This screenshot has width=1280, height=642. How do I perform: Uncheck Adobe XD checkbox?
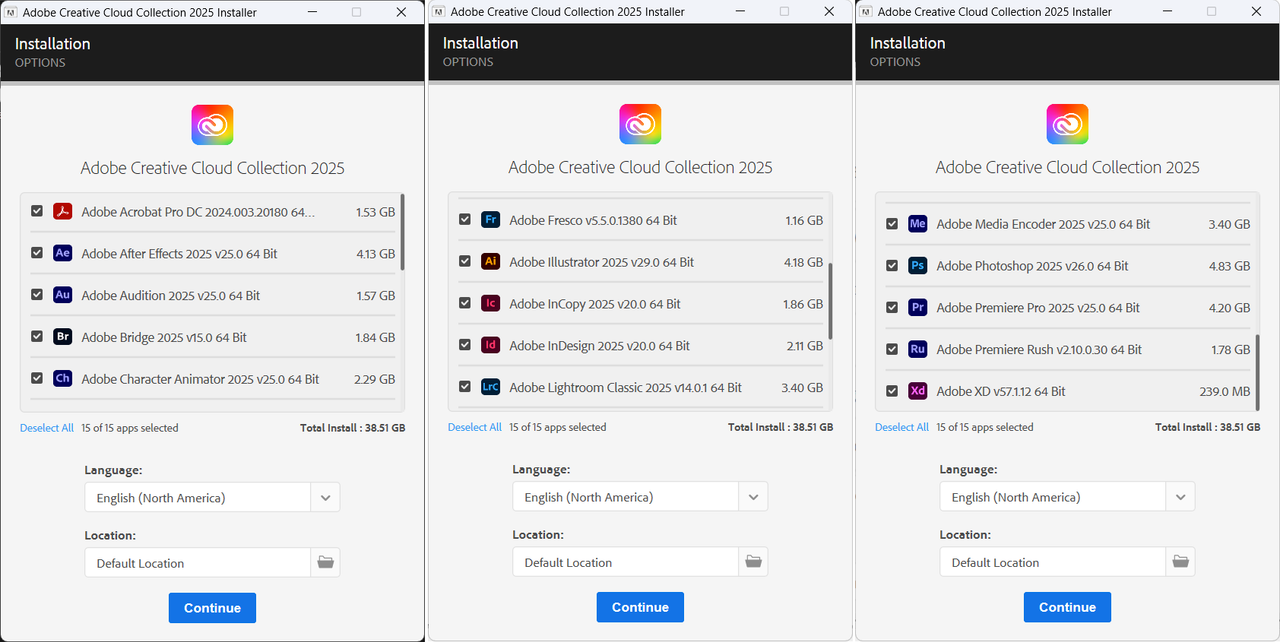click(892, 391)
